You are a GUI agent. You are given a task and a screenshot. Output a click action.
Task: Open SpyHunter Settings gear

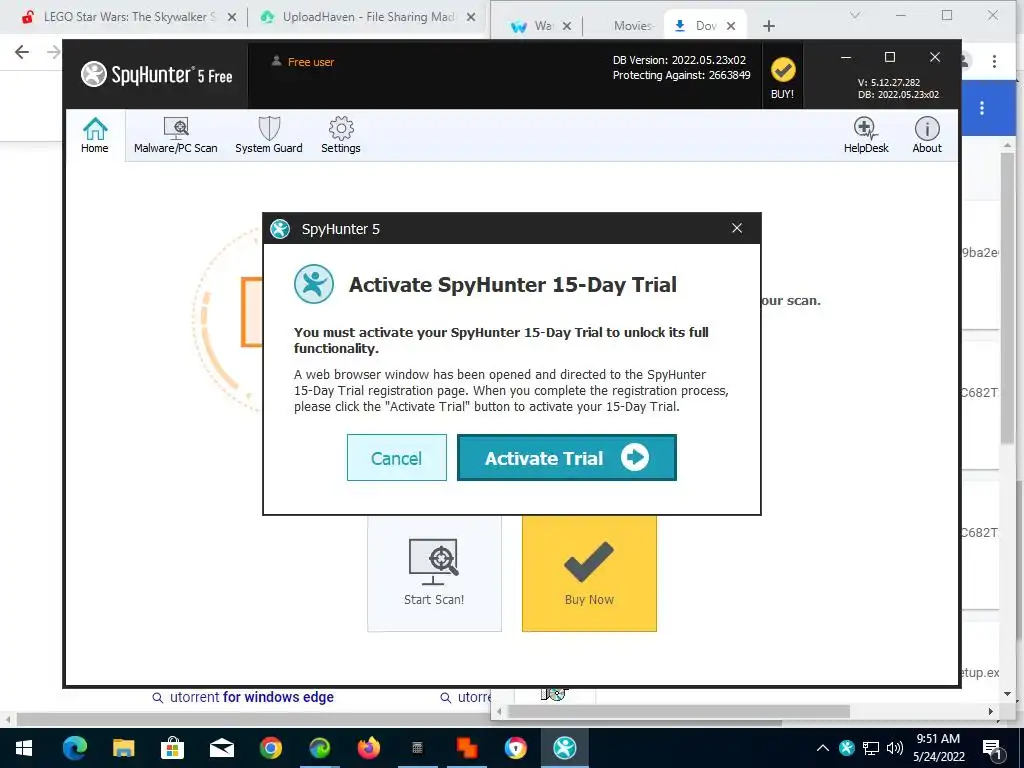340,135
